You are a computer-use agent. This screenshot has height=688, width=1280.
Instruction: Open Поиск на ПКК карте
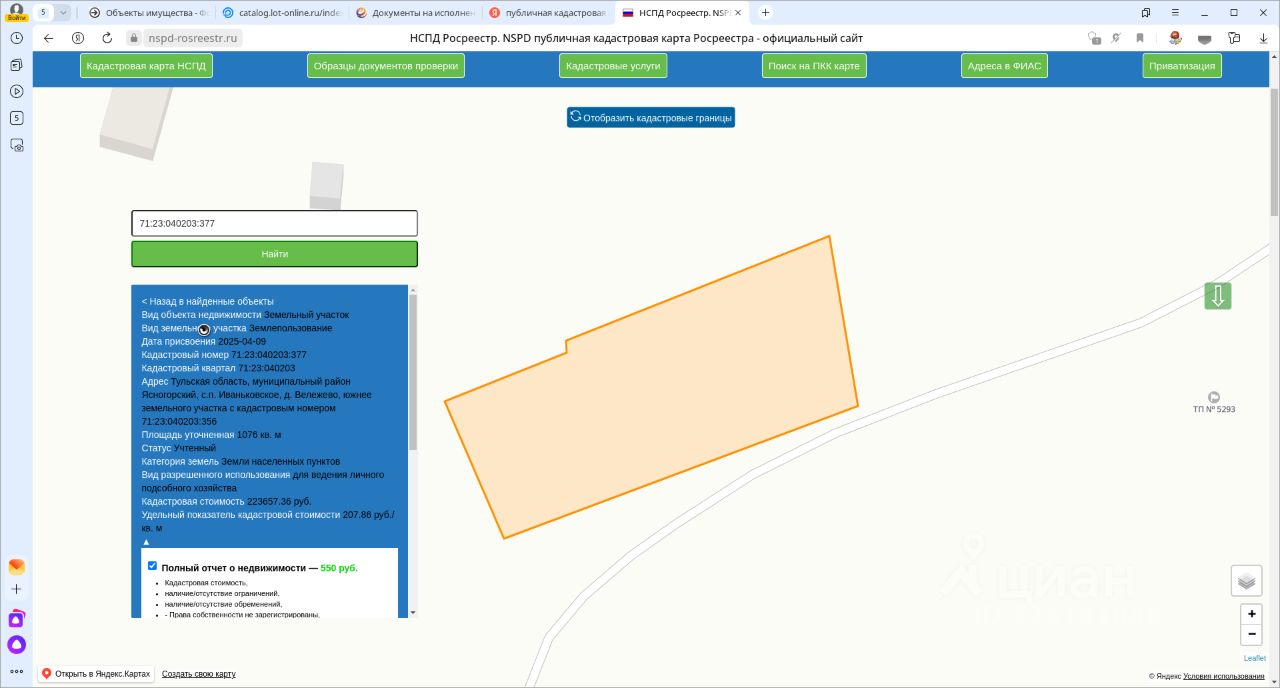[814, 66]
